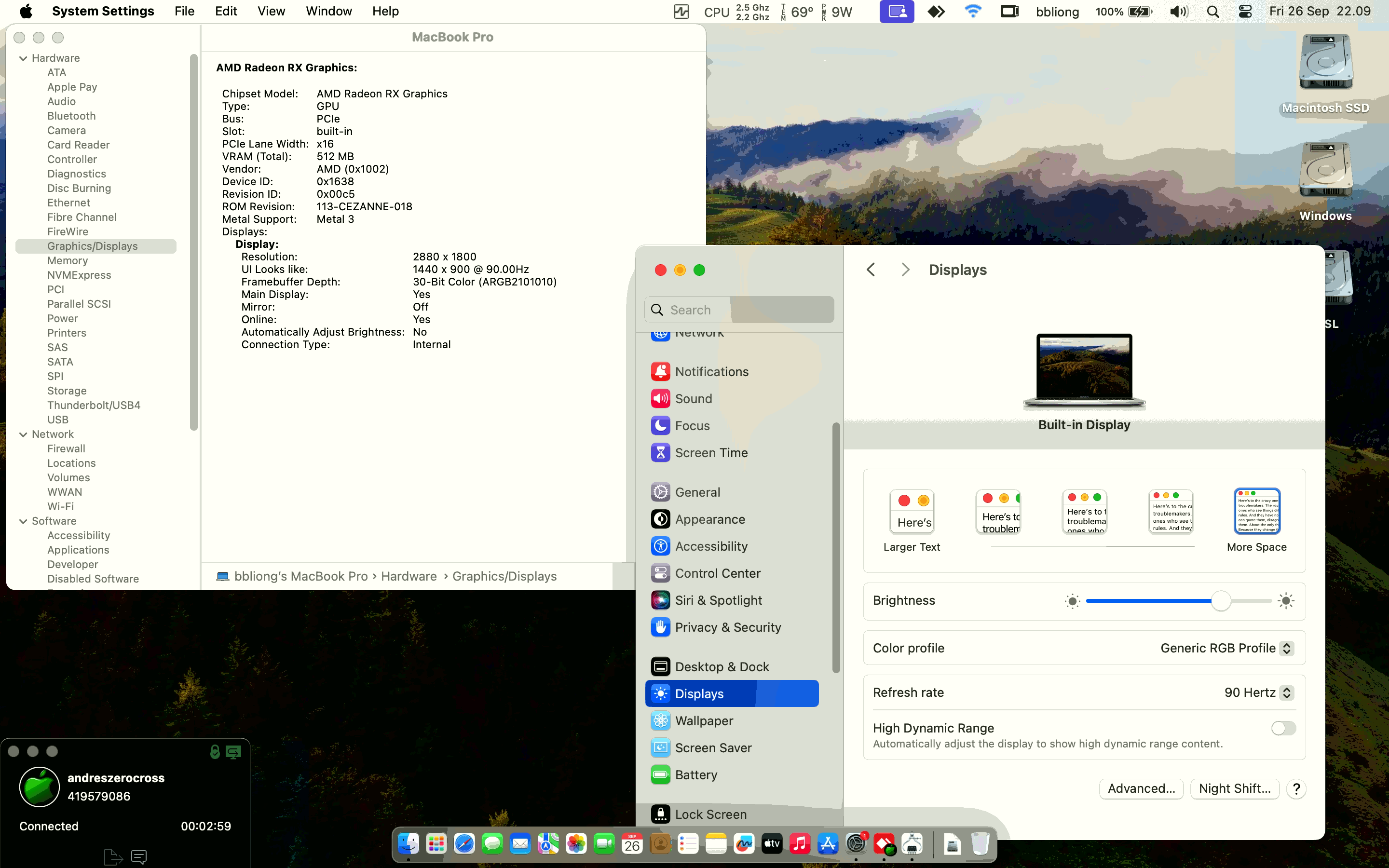This screenshot has width=1389, height=868.
Task: Click the Built-in Display thumbnail
Action: click(x=1084, y=371)
